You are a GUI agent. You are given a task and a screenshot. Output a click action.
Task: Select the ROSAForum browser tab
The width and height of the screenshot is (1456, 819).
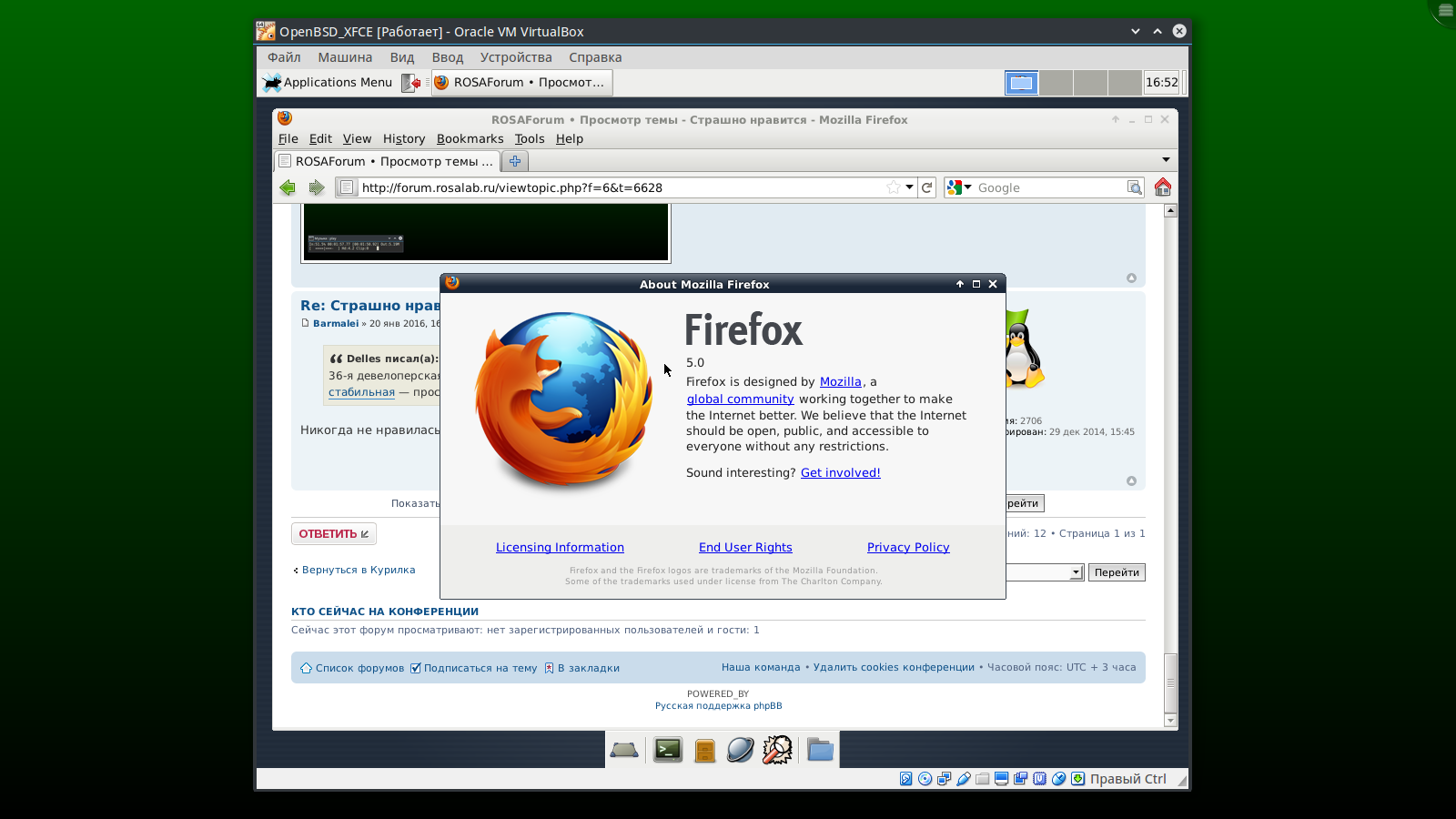[387, 161]
